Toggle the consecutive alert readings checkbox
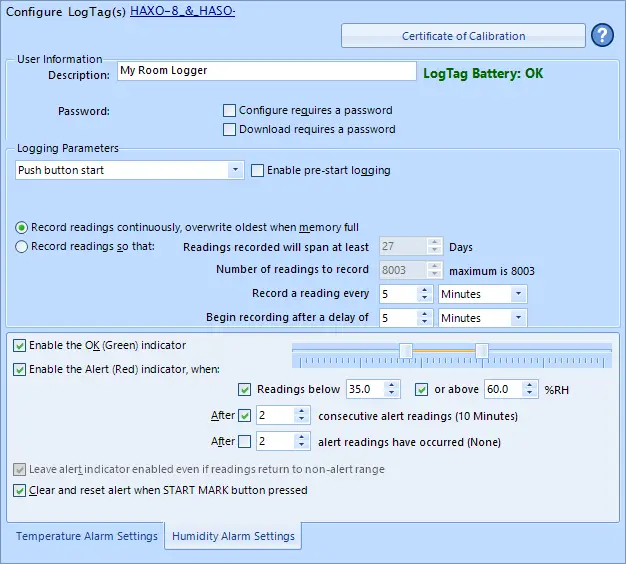 pyautogui.click(x=244, y=416)
